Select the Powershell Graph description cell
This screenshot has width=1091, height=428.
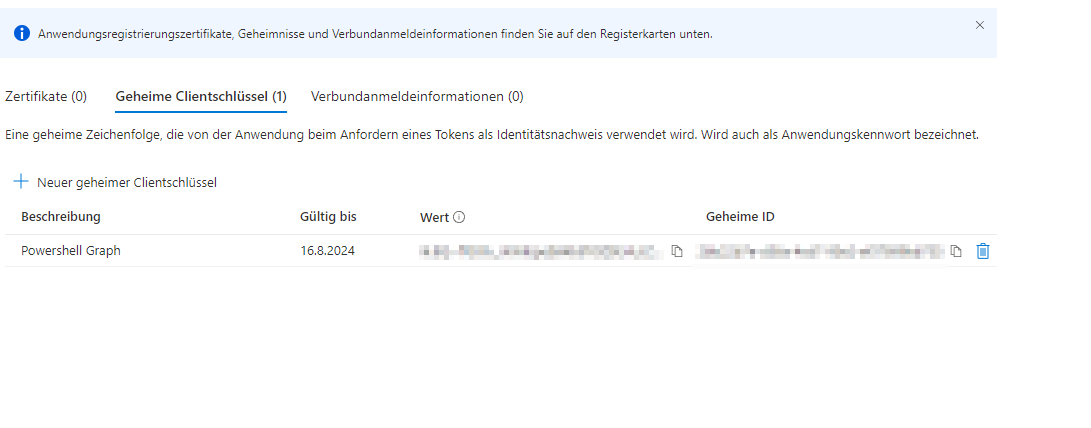pyautogui.click(x=71, y=251)
